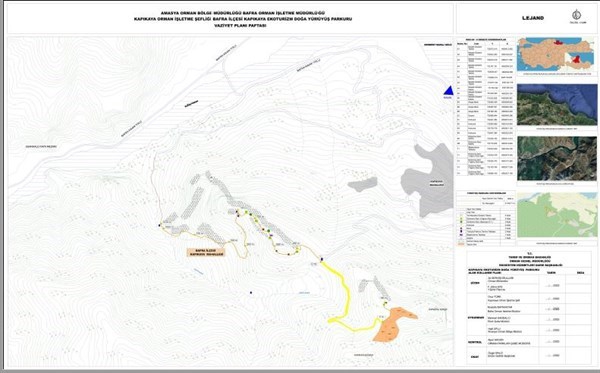
Task: Open the Turkey location map thumbnail
Action: 557,54
